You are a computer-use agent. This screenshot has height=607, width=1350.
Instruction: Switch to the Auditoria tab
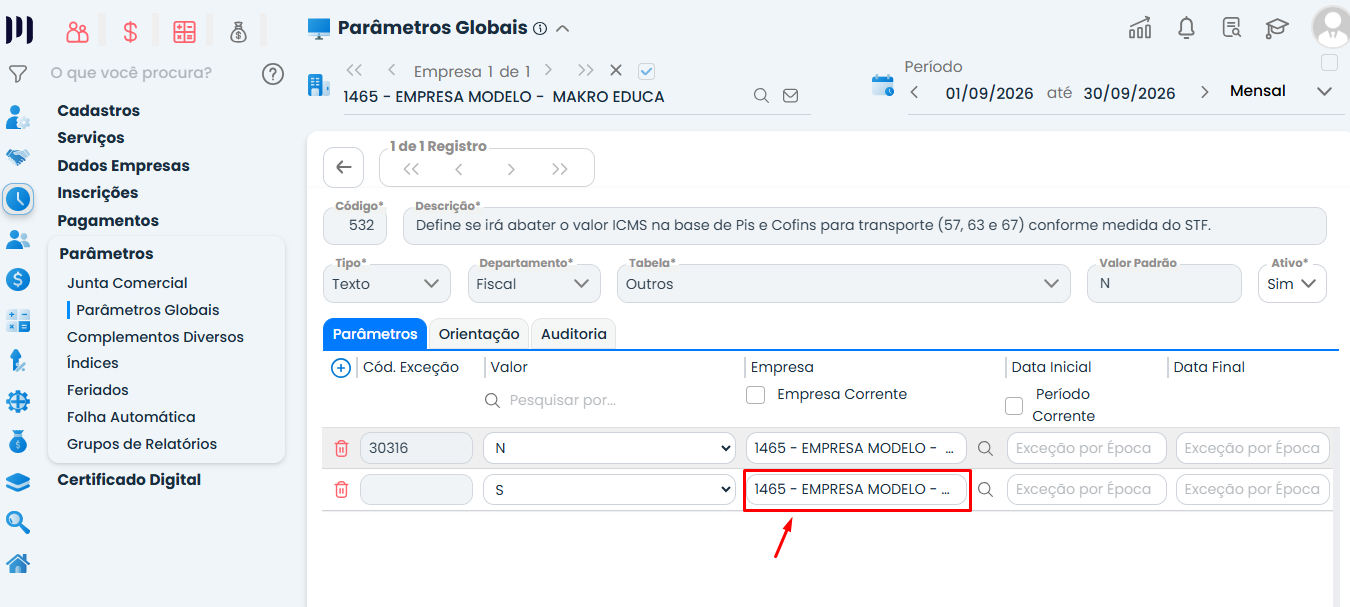coord(574,334)
